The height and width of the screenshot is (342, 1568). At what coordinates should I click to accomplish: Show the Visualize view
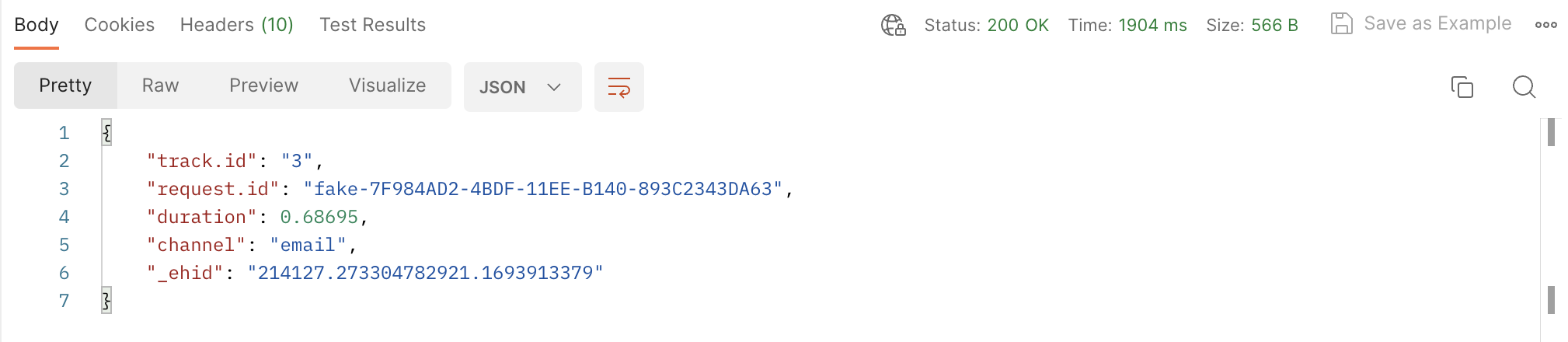coord(387,85)
